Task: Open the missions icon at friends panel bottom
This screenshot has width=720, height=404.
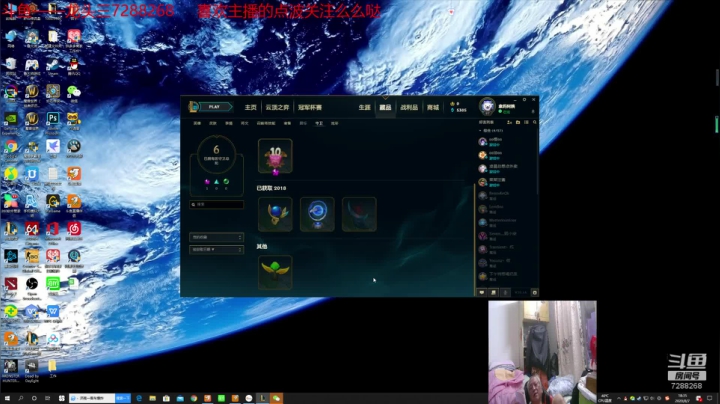Action: coord(493,292)
